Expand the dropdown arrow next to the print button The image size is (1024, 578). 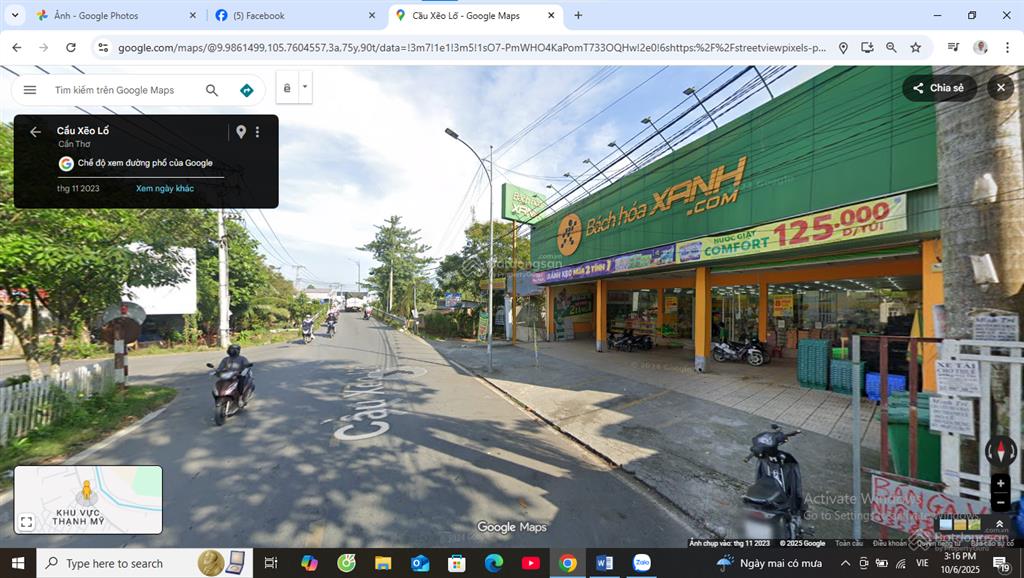pyautogui.click(x=305, y=88)
